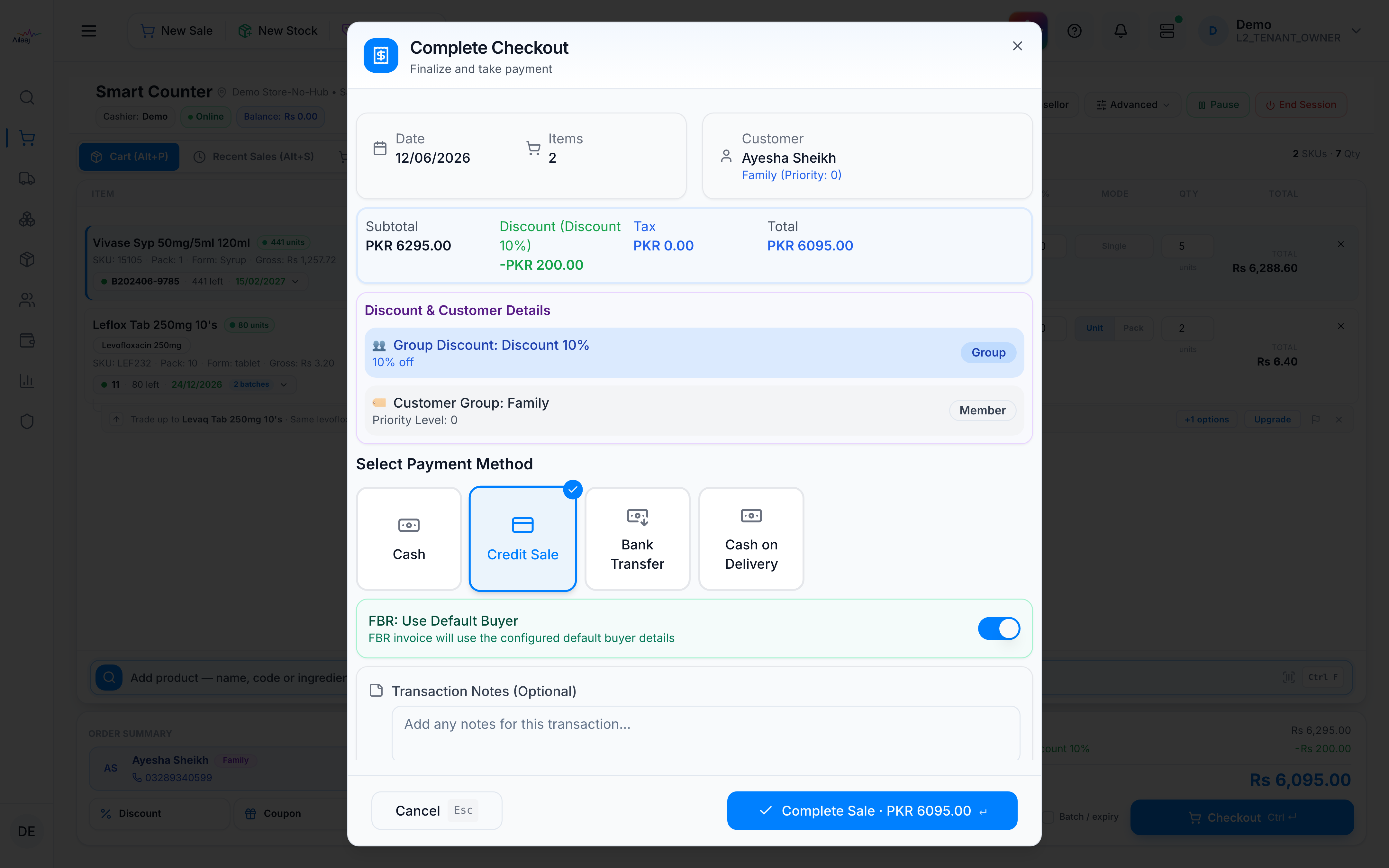Open the Coupon button in order summary
Viewport: 1389px width, 868px height.
click(x=290, y=813)
